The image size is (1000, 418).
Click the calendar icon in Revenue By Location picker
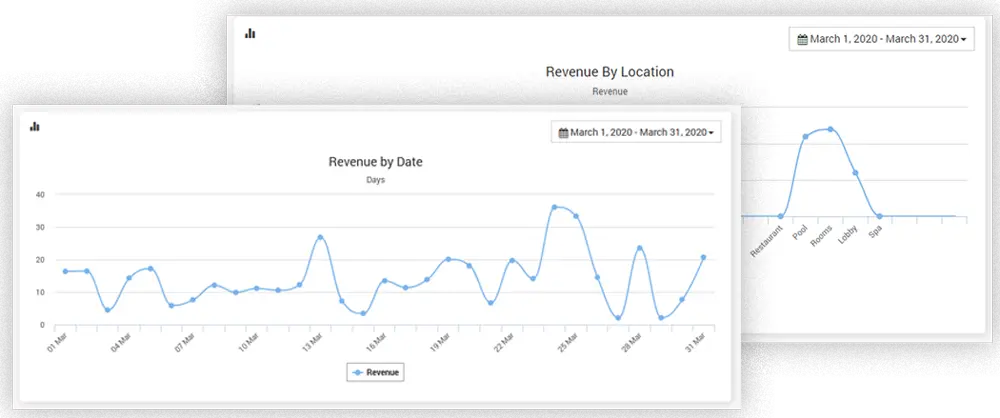coord(802,40)
